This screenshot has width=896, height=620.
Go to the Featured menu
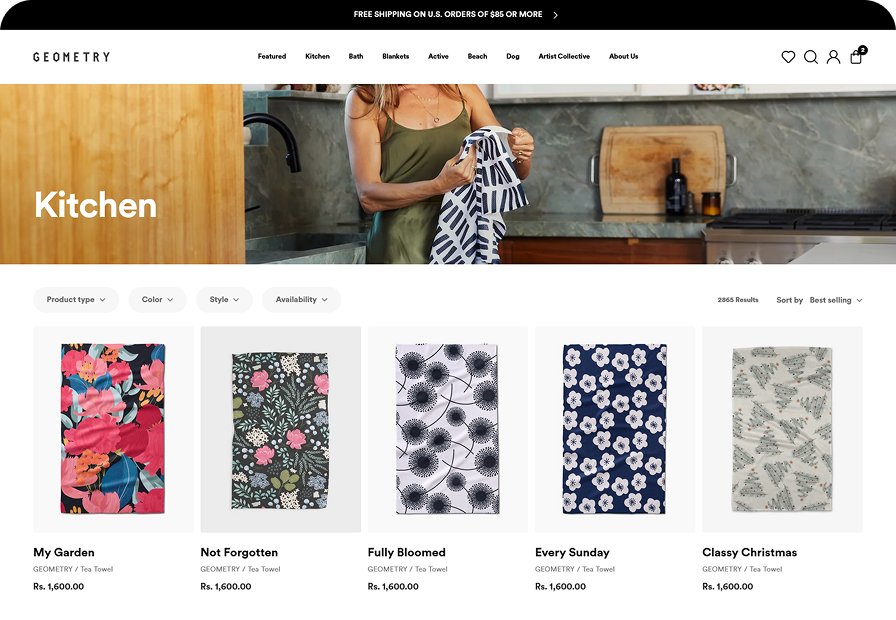272,57
